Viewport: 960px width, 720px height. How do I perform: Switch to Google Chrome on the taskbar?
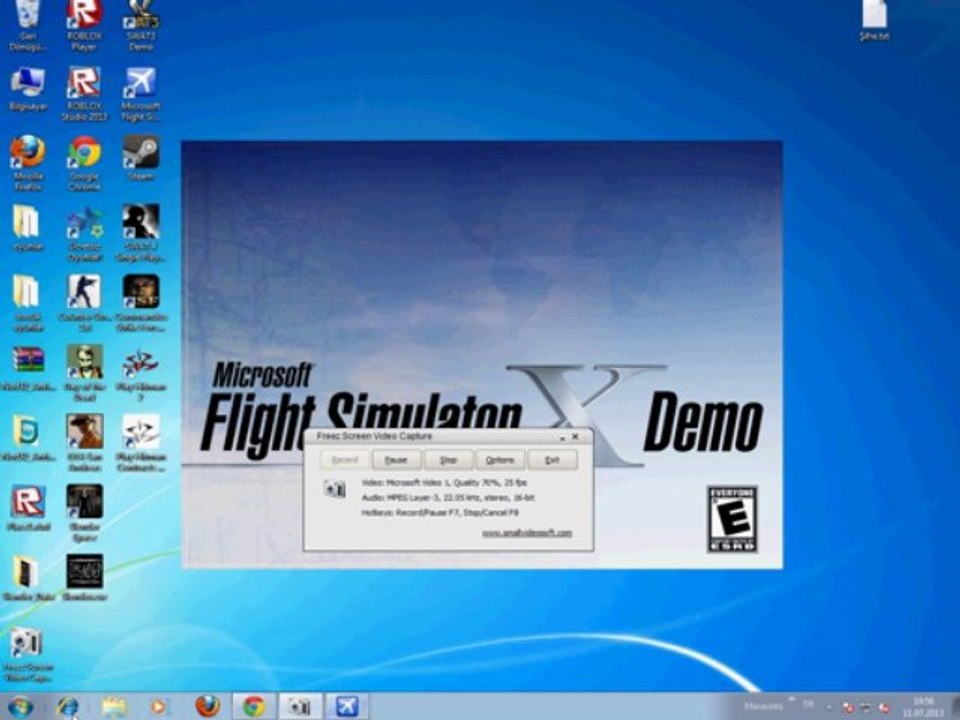click(x=253, y=707)
